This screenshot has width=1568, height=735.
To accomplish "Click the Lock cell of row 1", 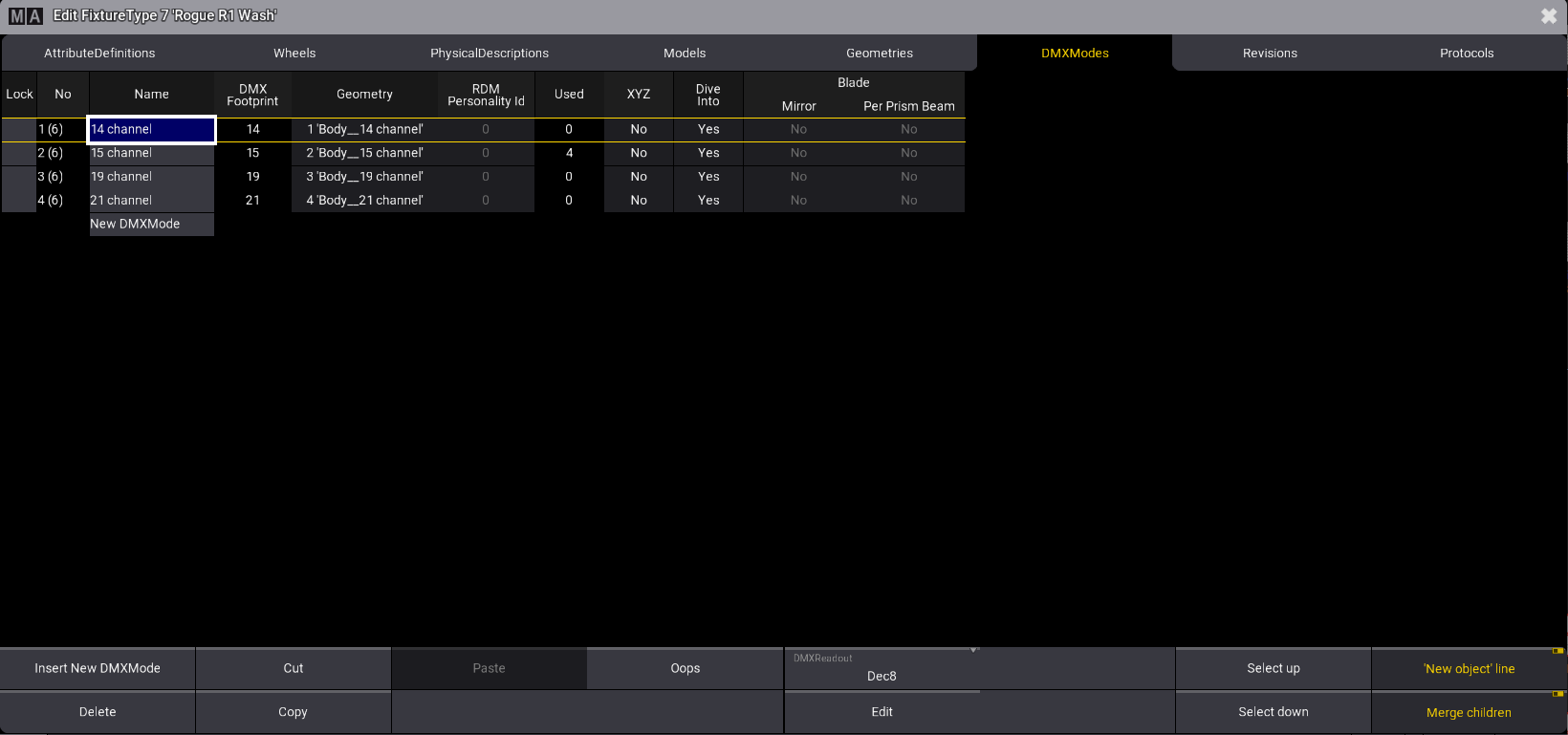I will (19, 129).
